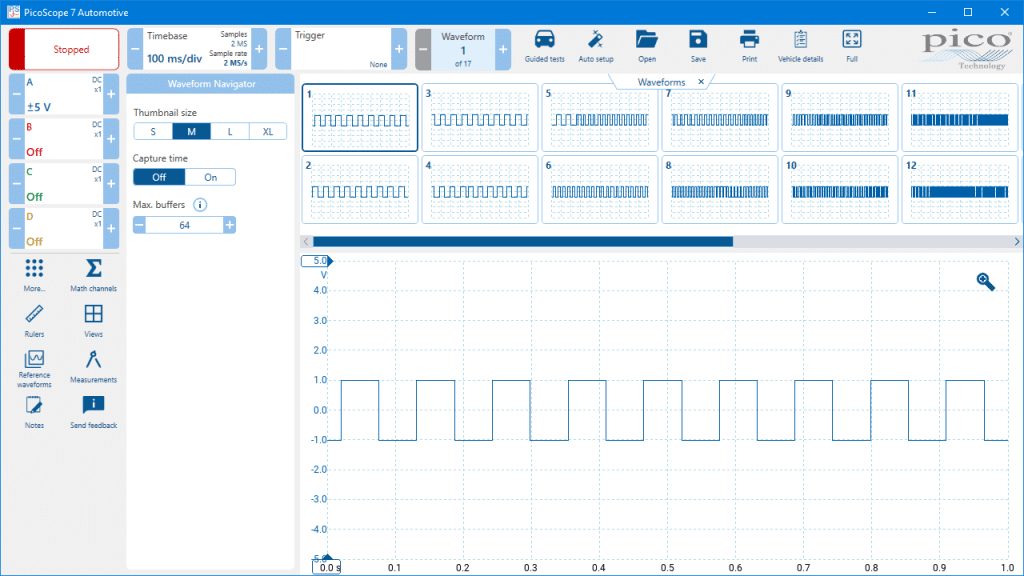Screen dimensions: 1024x576
Task: Click the 5.0 V axis offset marker
Action: (x=317, y=261)
